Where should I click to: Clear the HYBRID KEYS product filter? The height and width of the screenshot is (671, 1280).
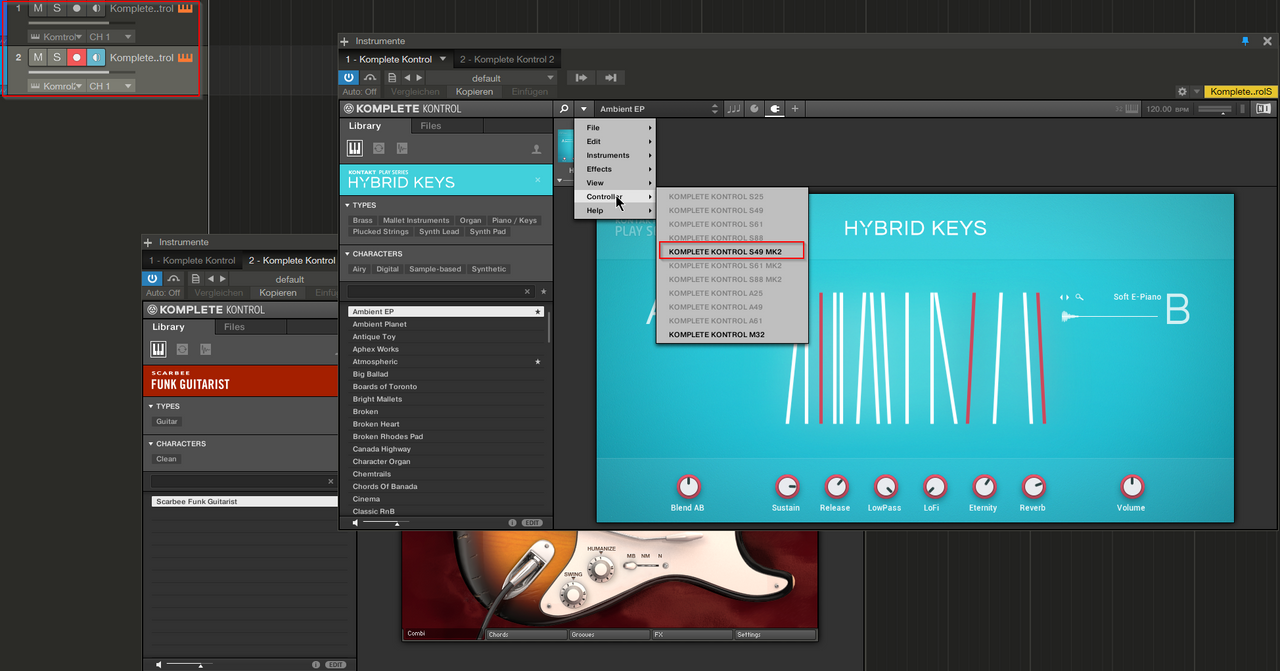tap(537, 181)
